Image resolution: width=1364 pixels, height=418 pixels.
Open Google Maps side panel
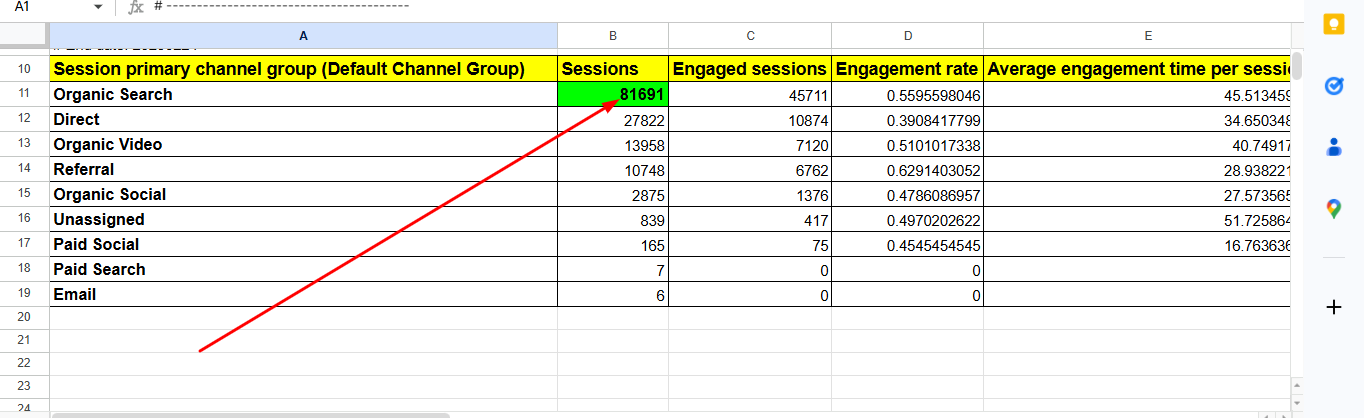(1333, 208)
